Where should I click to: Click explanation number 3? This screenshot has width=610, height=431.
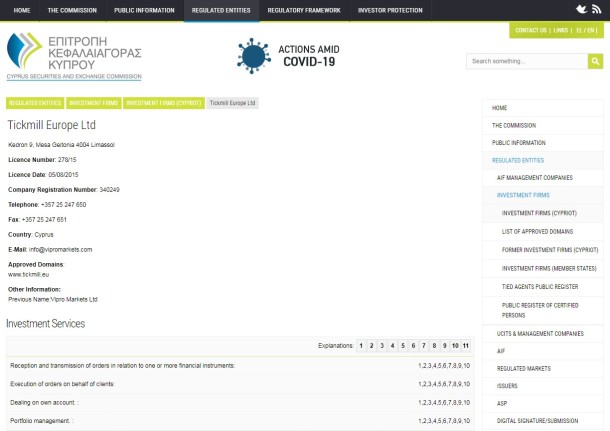(x=382, y=345)
